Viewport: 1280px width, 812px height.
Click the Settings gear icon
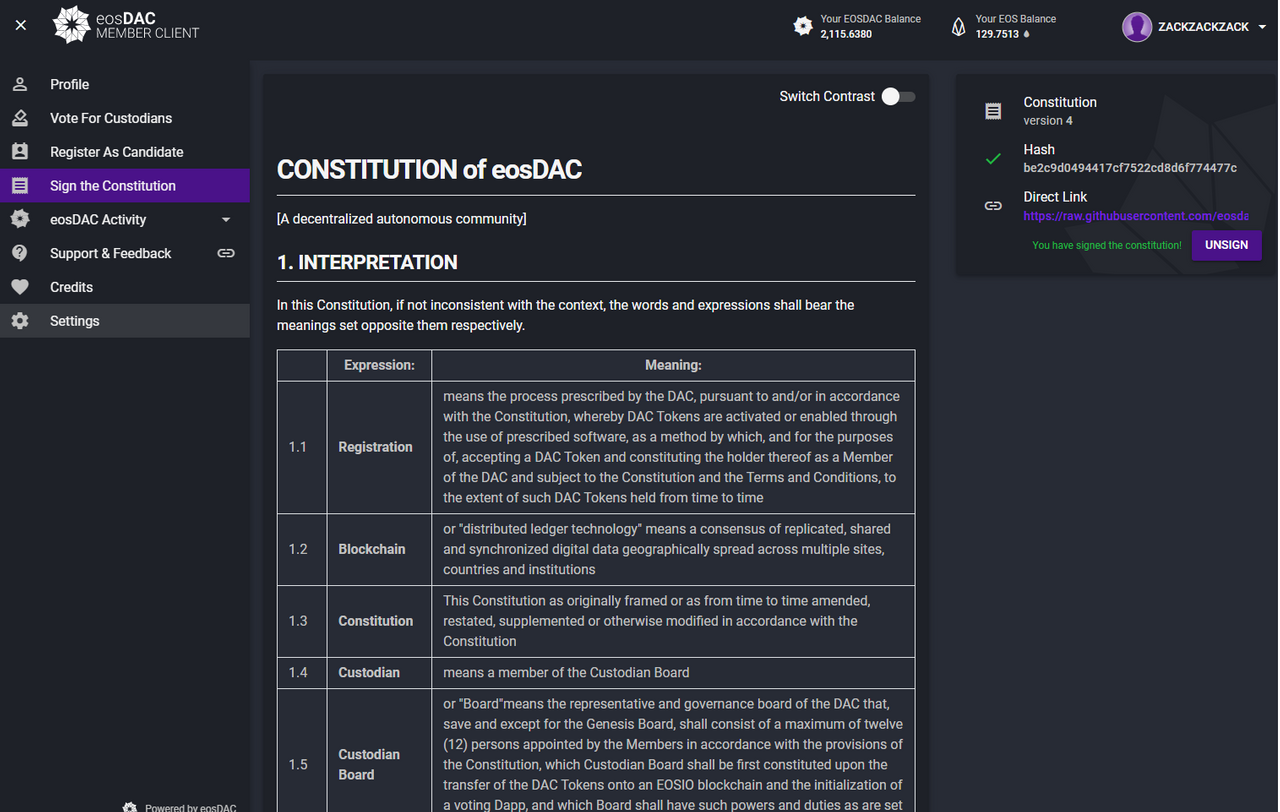(x=20, y=321)
